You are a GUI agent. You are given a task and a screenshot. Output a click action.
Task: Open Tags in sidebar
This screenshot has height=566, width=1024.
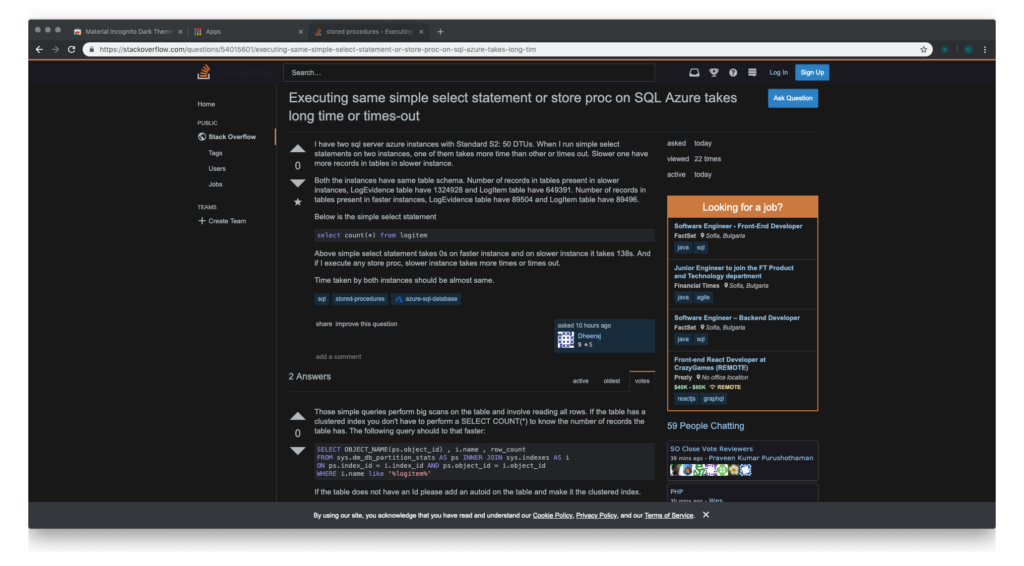point(216,153)
